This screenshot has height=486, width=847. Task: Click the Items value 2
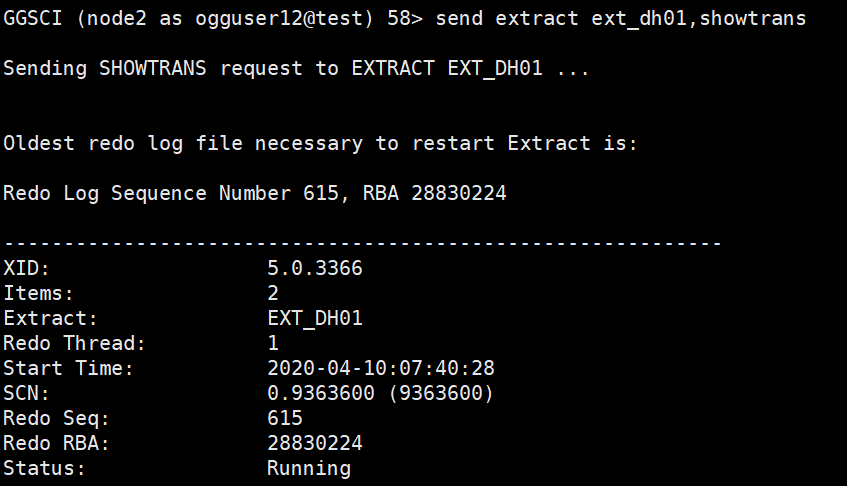pos(273,293)
